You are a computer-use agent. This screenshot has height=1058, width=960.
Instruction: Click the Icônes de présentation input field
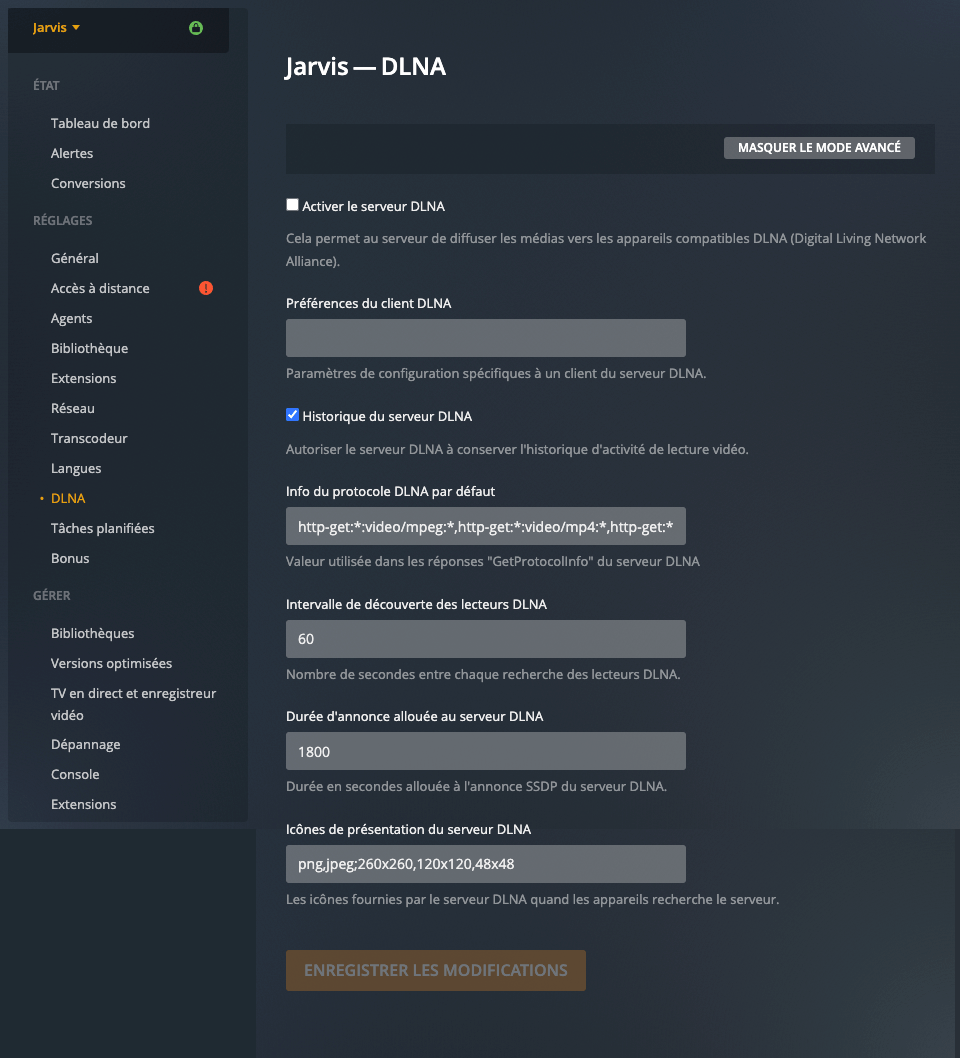(485, 864)
